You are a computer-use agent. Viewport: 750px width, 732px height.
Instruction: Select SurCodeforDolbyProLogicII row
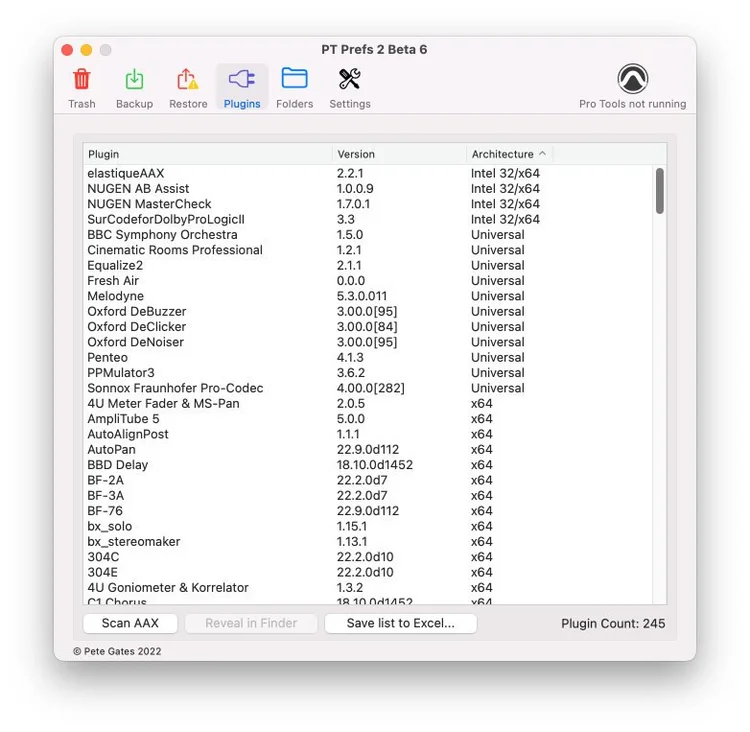pos(367,219)
